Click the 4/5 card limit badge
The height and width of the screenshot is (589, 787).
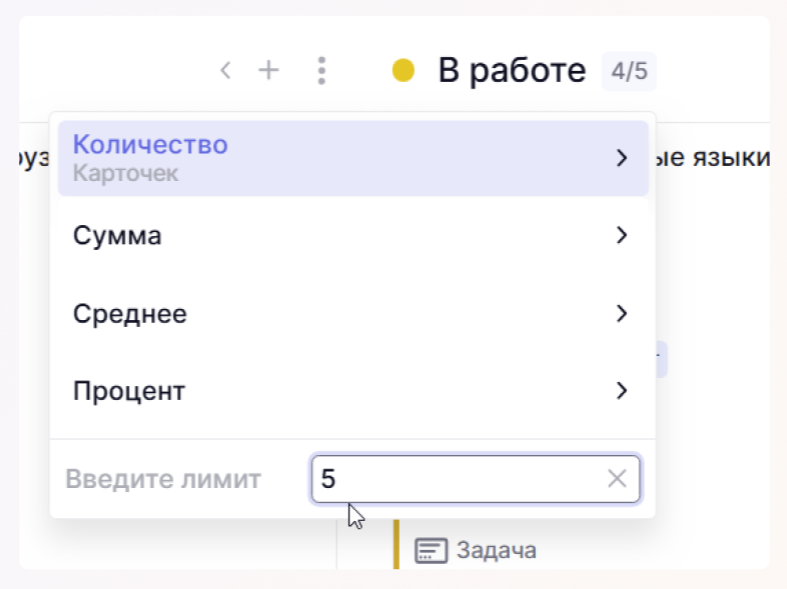[628, 71]
